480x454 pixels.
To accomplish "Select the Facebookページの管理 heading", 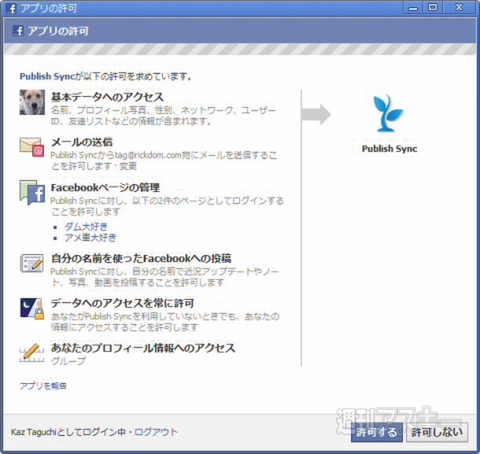I will [105, 188].
